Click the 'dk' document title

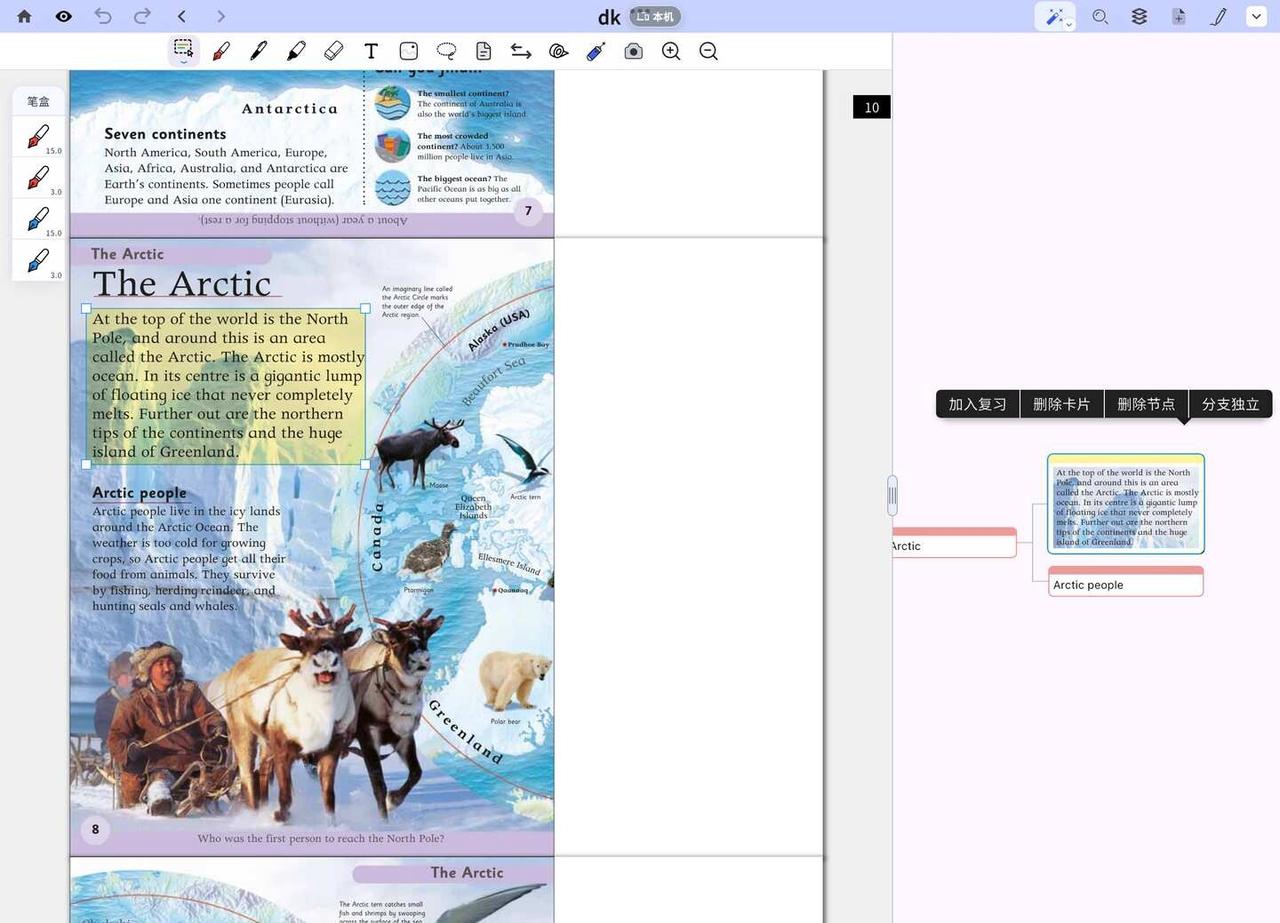(x=609, y=17)
